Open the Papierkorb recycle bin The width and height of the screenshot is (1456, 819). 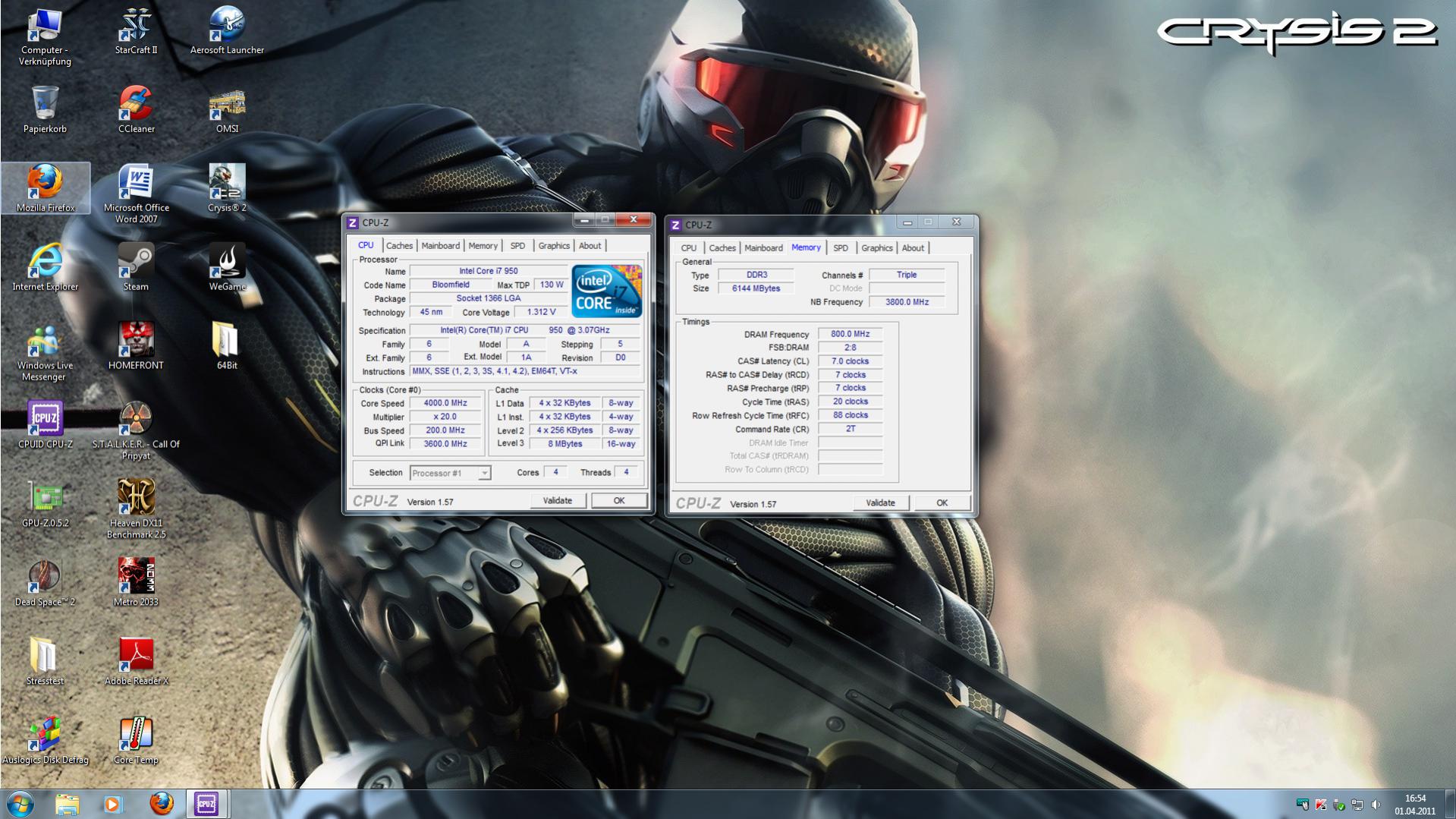pyautogui.click(x=45, y=109)
